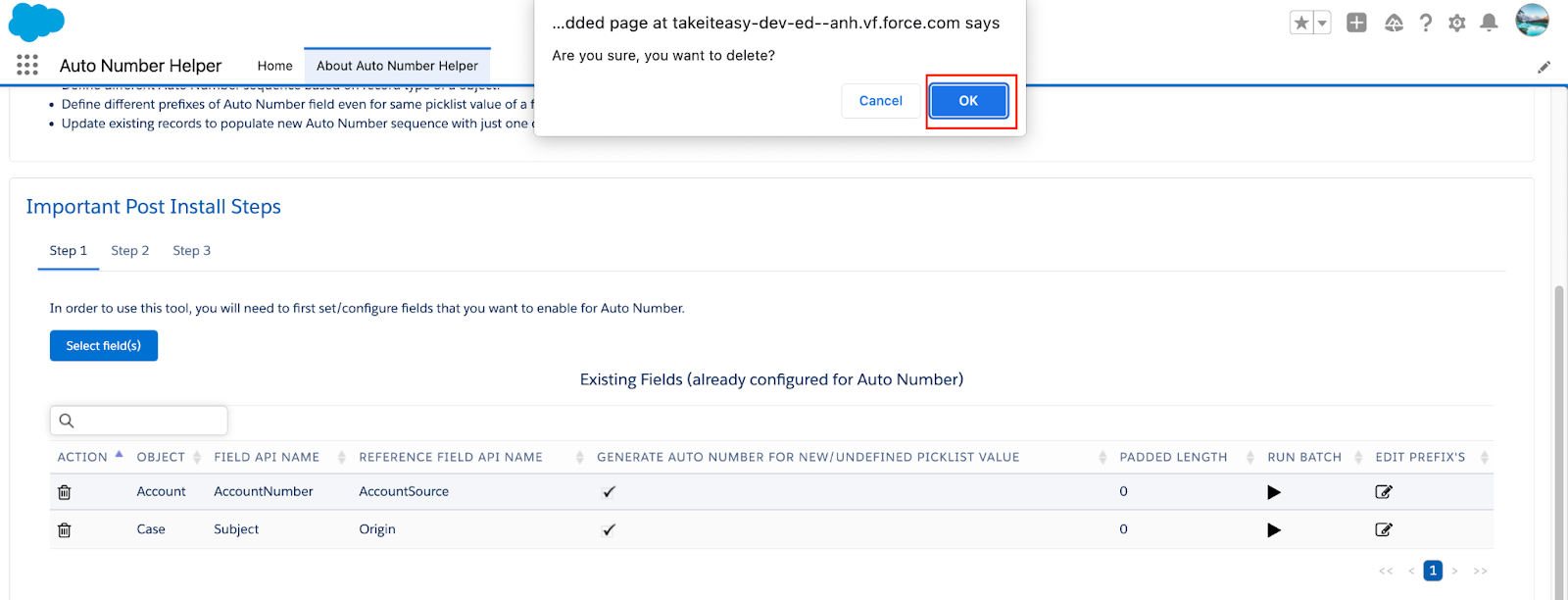1568x600 pixels.
Task: Click the Auto Number Helper app name
Action: (140, 66)
